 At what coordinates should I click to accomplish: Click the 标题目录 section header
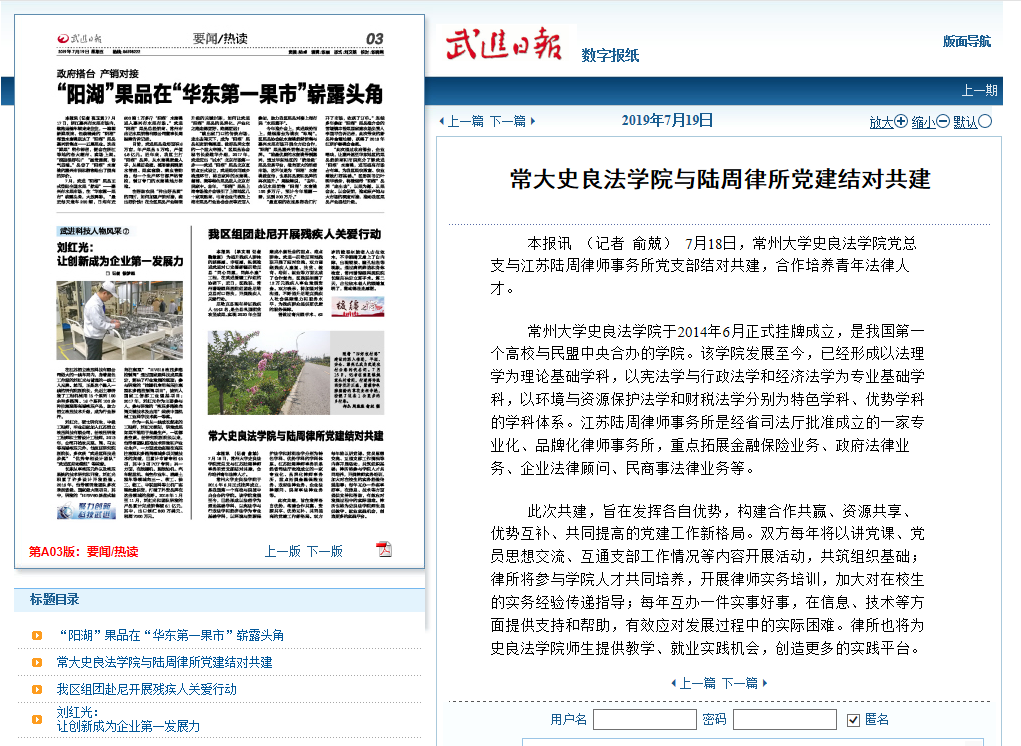[55, 600]
